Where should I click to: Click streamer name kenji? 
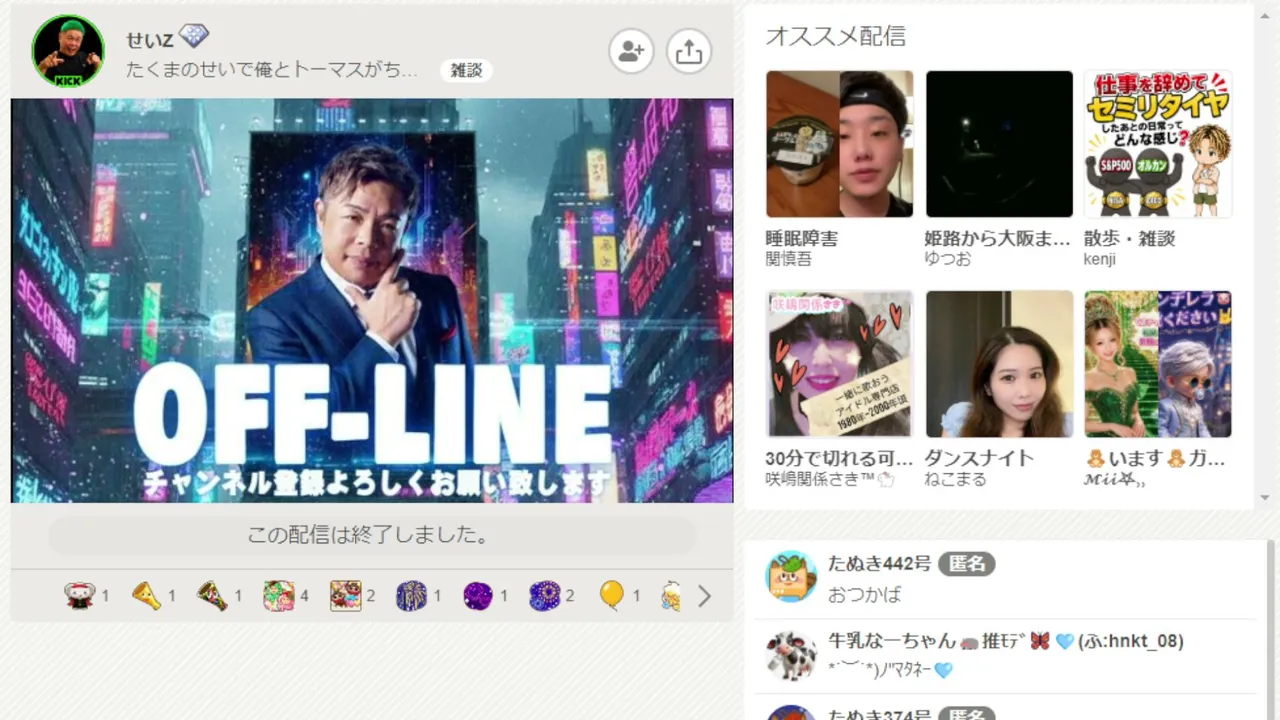click(1100, 259)
